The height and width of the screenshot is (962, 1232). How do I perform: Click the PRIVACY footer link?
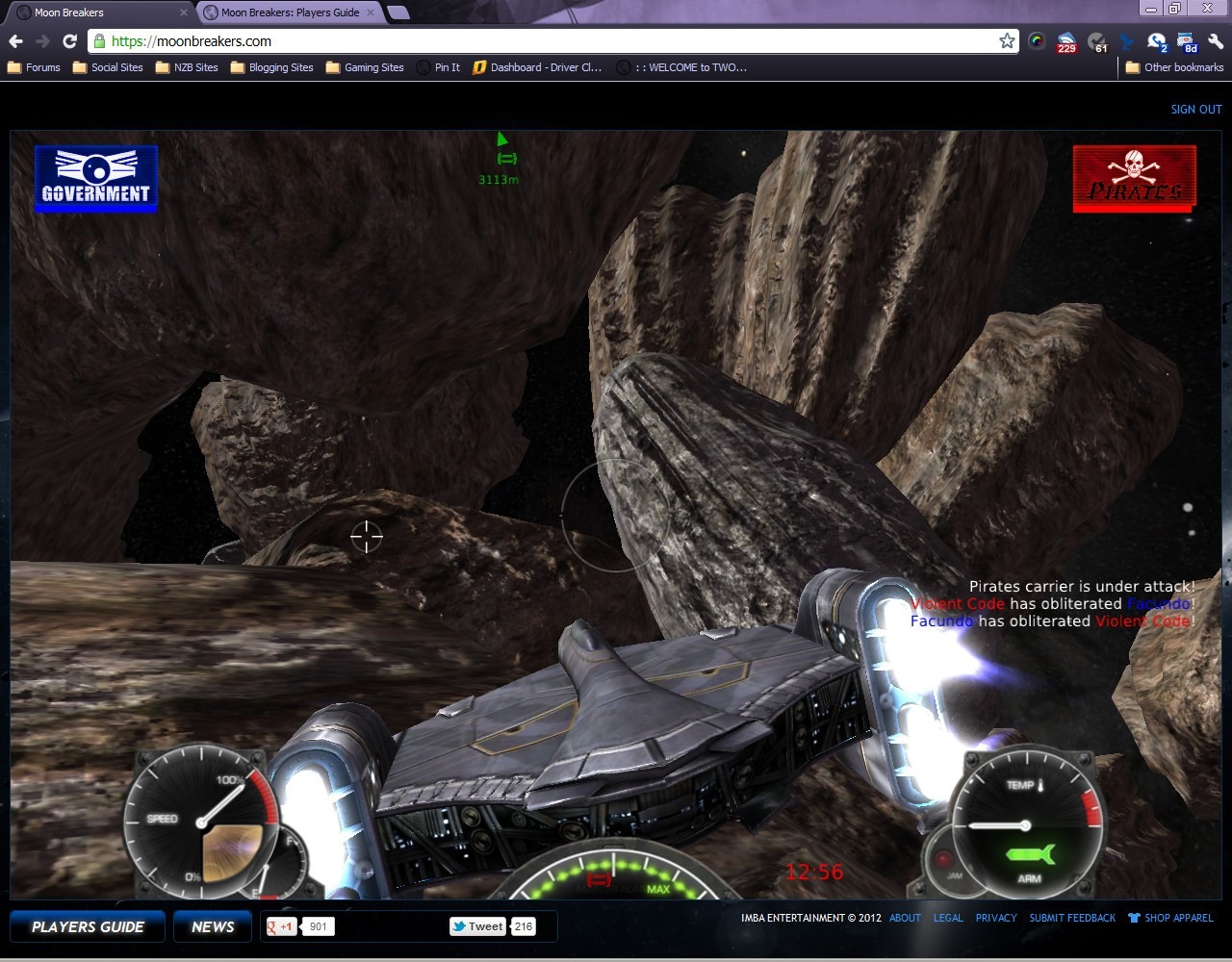pos(996,918)
